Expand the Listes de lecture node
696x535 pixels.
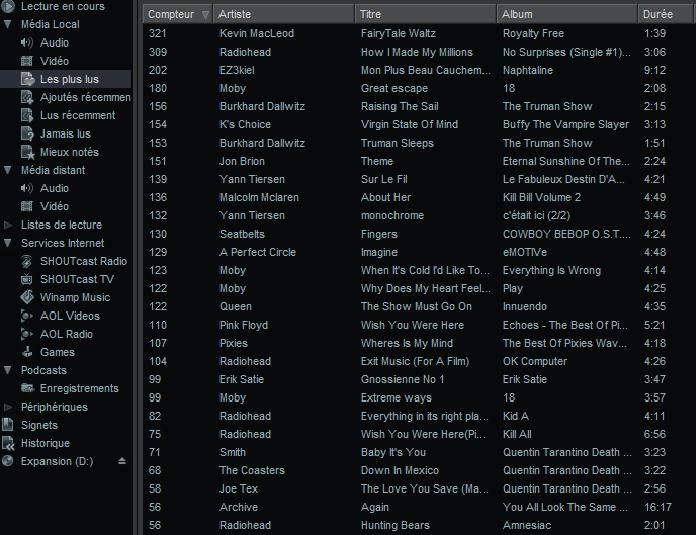coord(8,225)
